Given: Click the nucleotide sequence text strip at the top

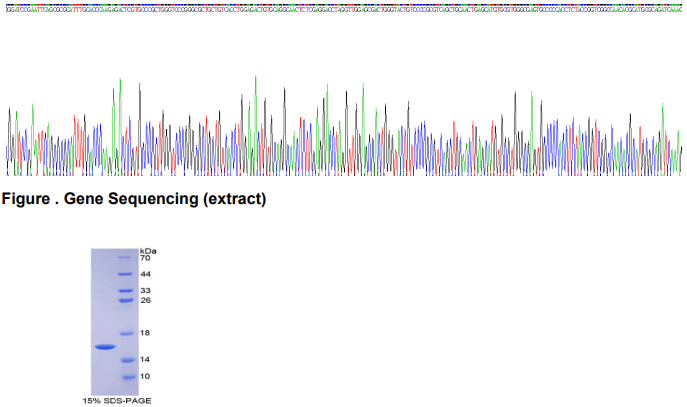Looking at the screenshot, I should [x=344, y=9].
